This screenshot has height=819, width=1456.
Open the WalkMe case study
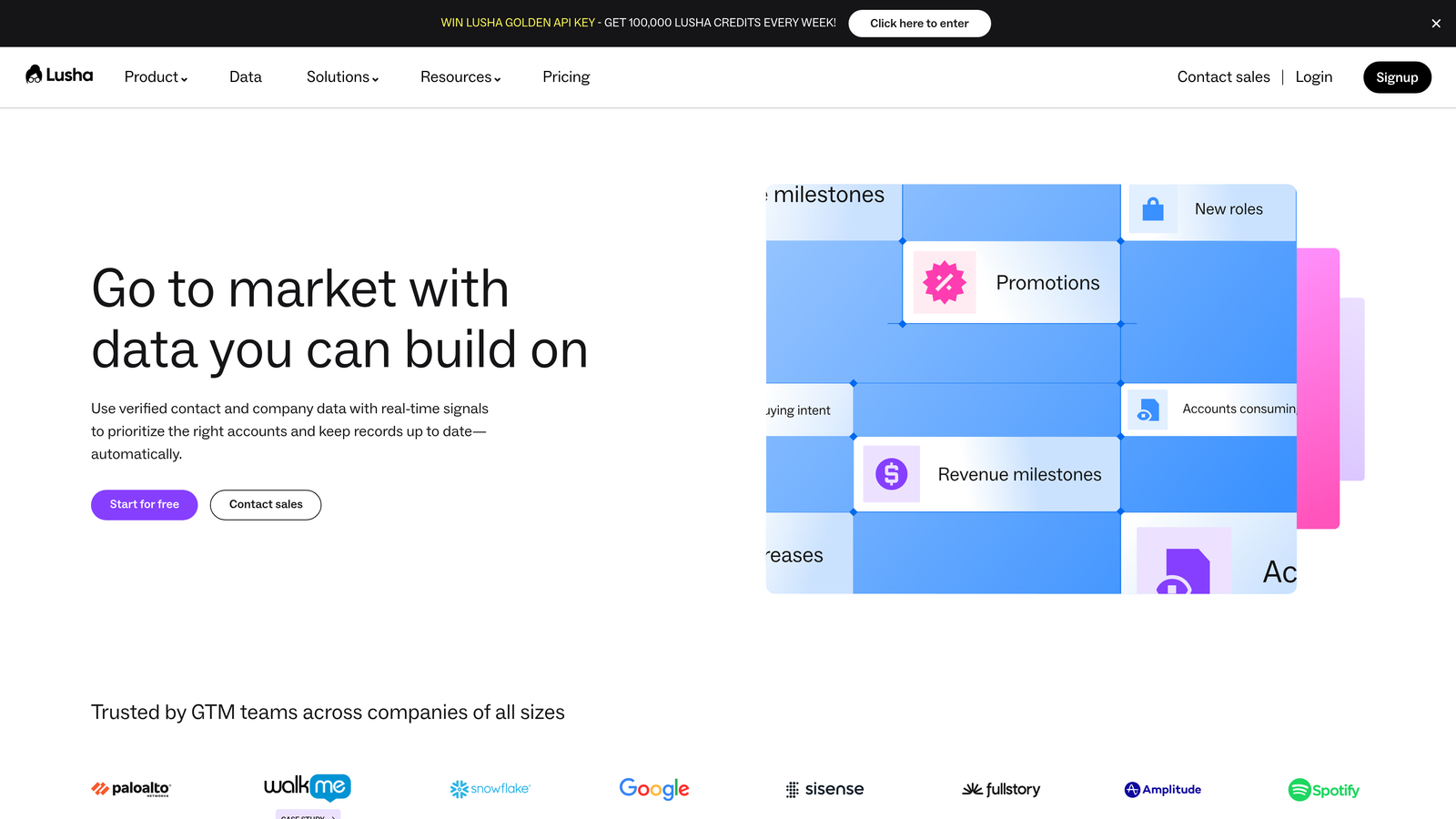pos(307,815)
